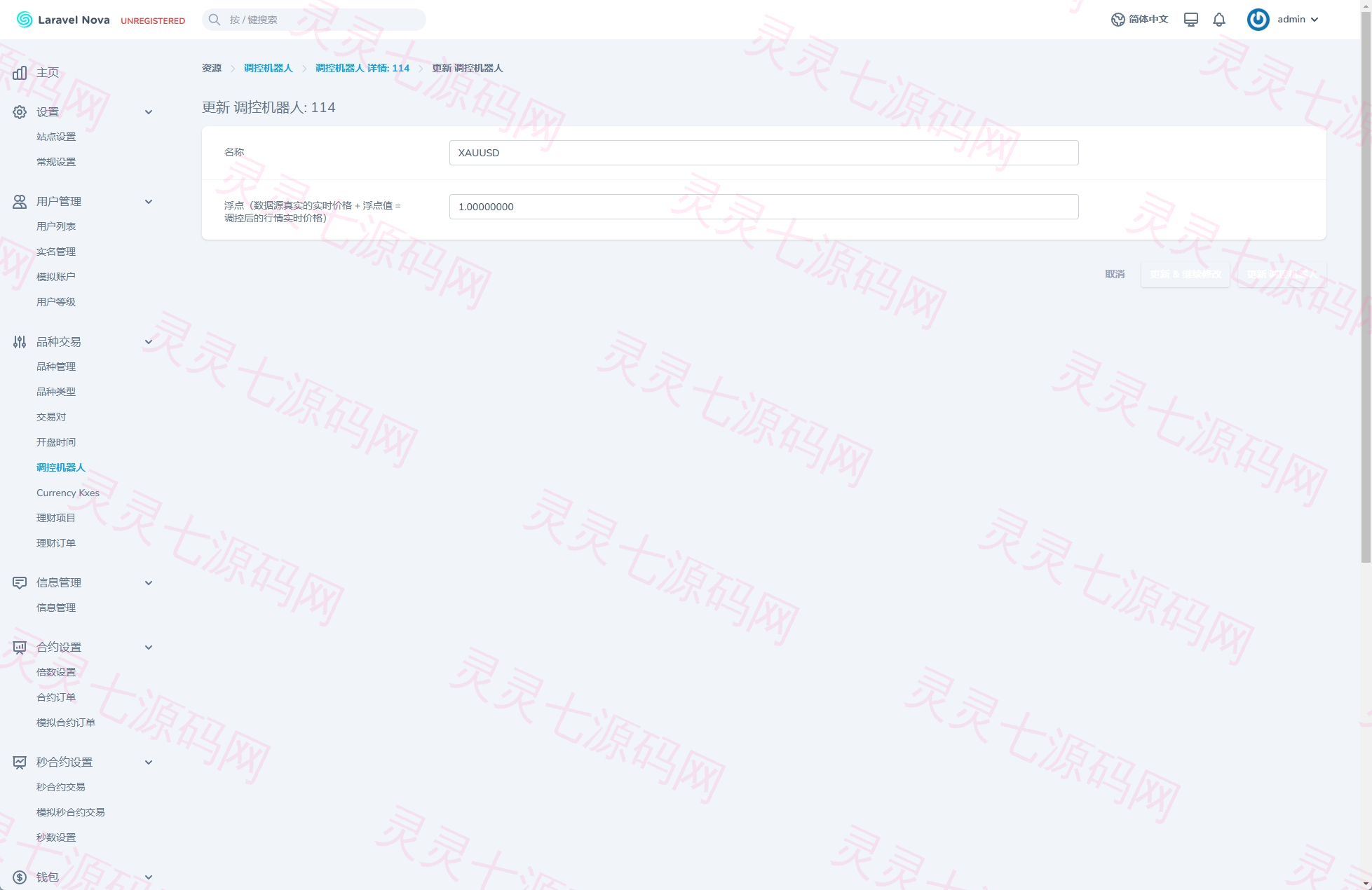Open 实名管理 in sidebar
Viewport: 1372px width, 890px height.
coord(56,252)
